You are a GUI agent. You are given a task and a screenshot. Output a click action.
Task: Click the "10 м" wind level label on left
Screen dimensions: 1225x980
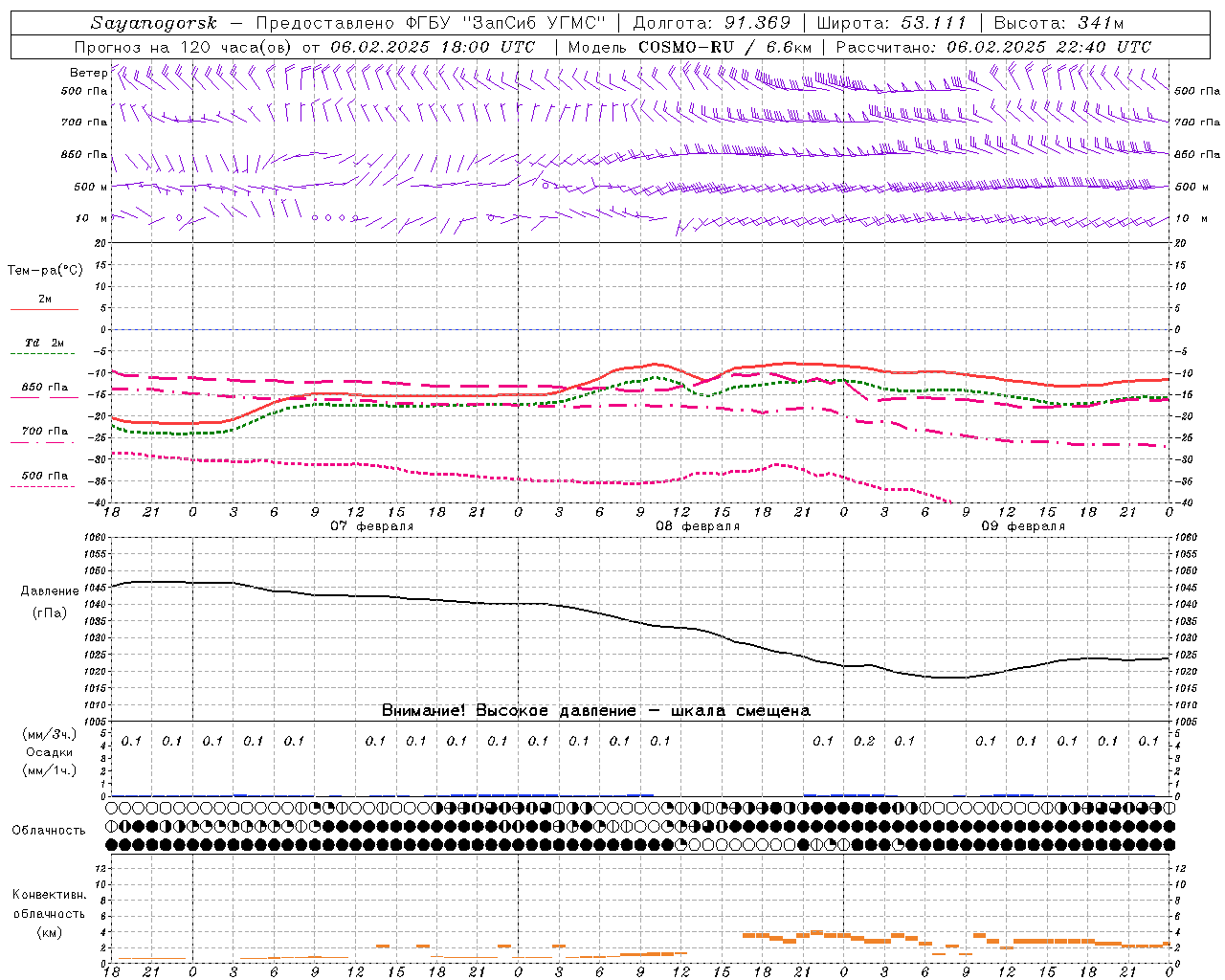pyautogui.click(x=92, y=218)
